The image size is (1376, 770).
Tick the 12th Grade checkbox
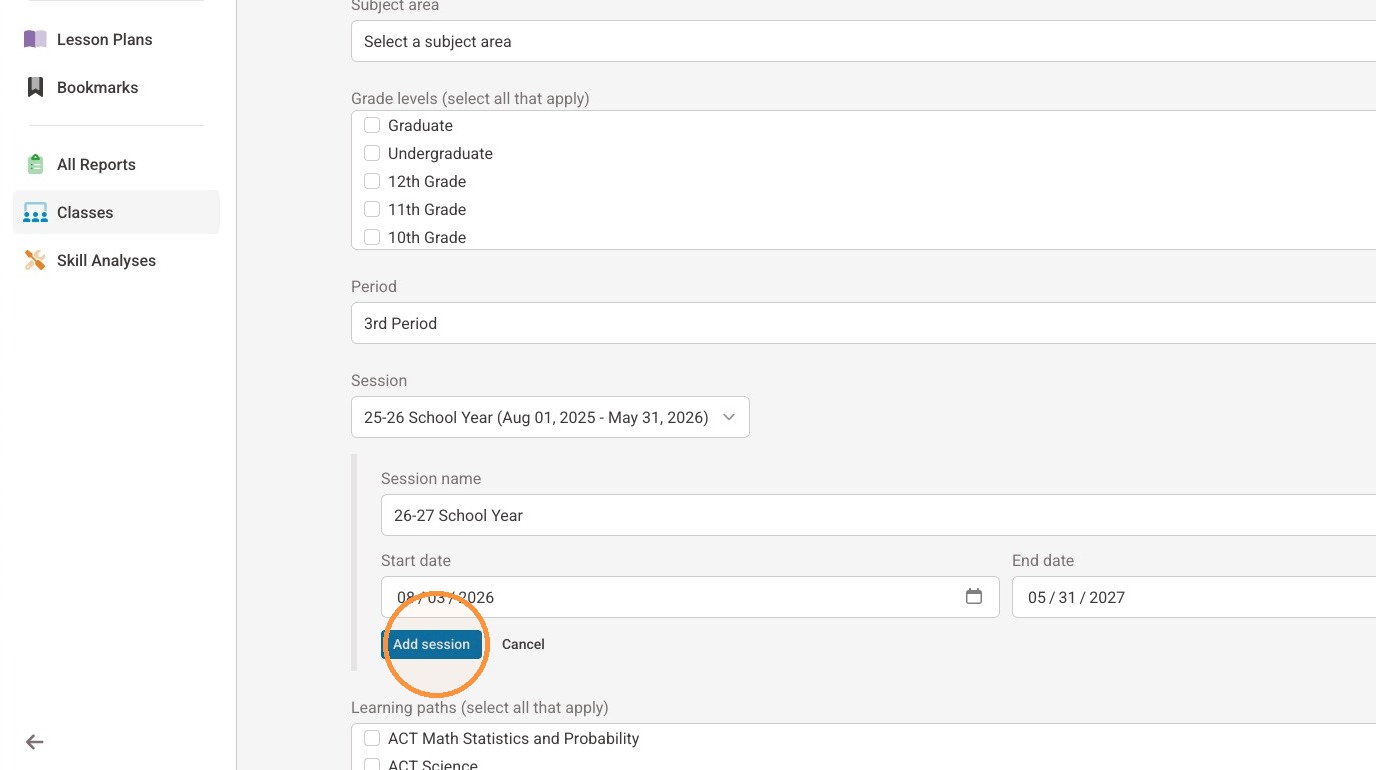coord(372,181)
